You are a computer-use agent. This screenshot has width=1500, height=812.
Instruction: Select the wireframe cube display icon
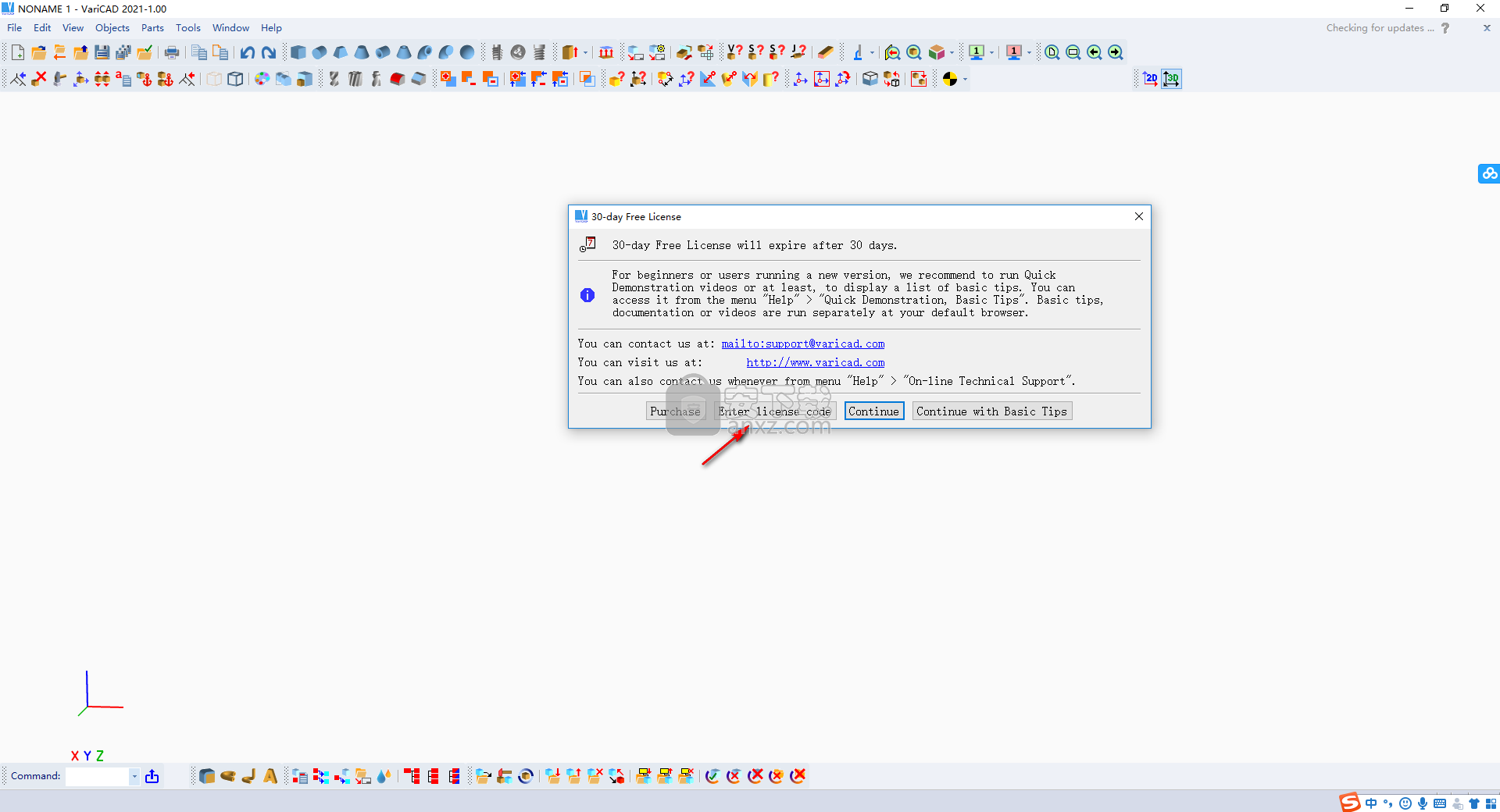pyautogui.click(x=235, y=79)
